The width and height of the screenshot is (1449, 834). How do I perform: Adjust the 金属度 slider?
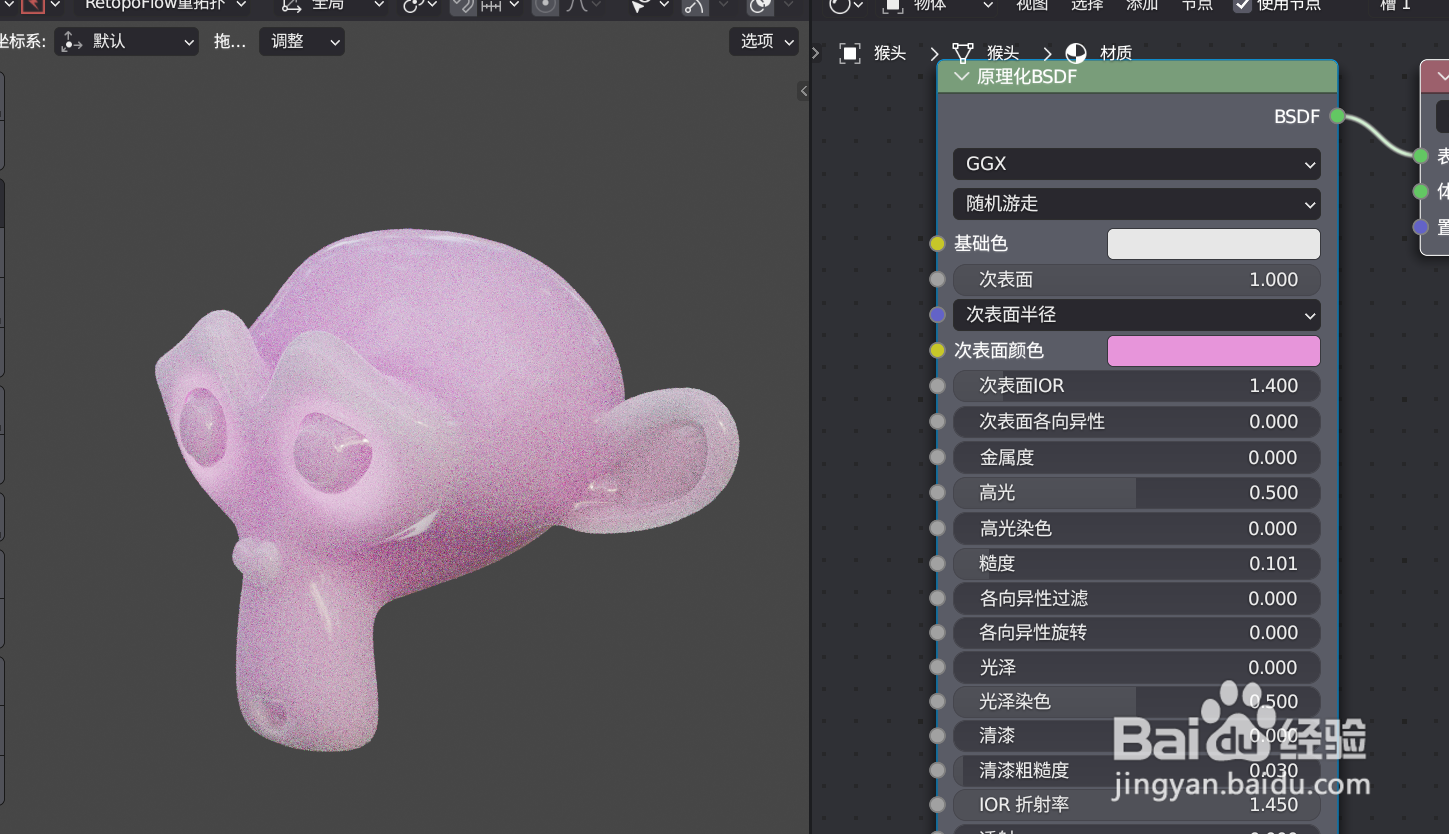[1137, 457]
